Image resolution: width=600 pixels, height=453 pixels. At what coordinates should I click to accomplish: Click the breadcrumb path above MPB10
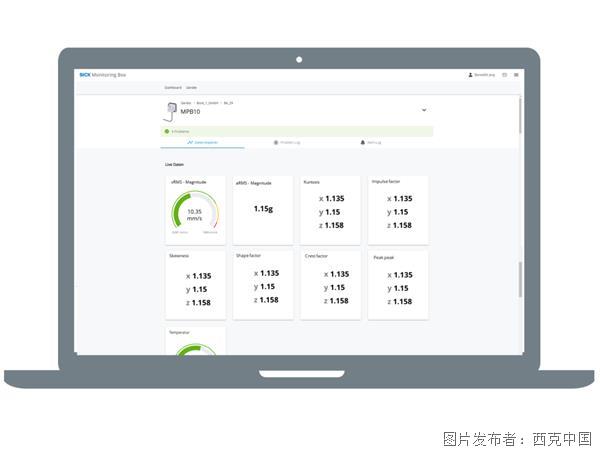206,102
